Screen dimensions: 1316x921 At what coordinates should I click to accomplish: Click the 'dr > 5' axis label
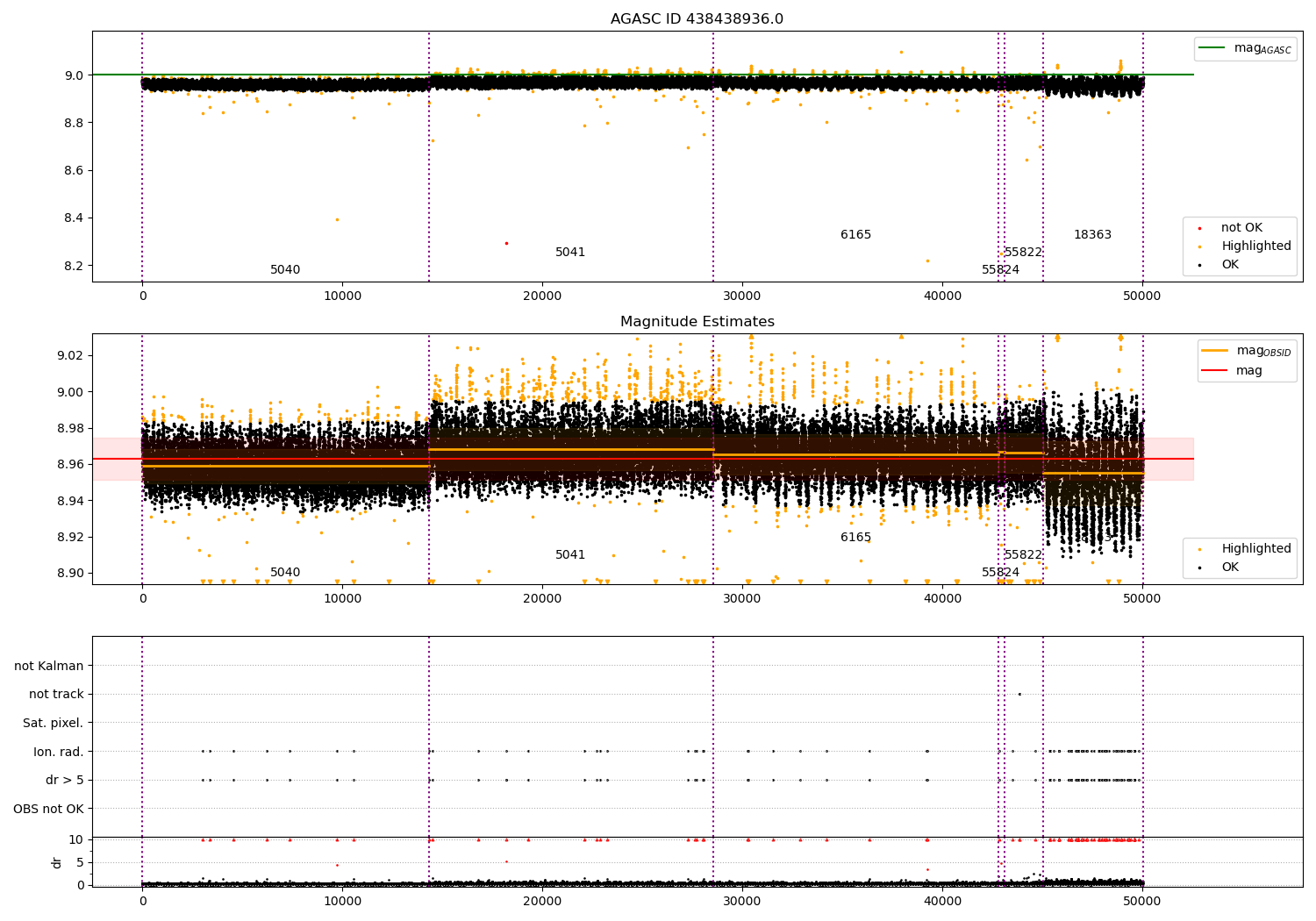(x=65, y=781)
